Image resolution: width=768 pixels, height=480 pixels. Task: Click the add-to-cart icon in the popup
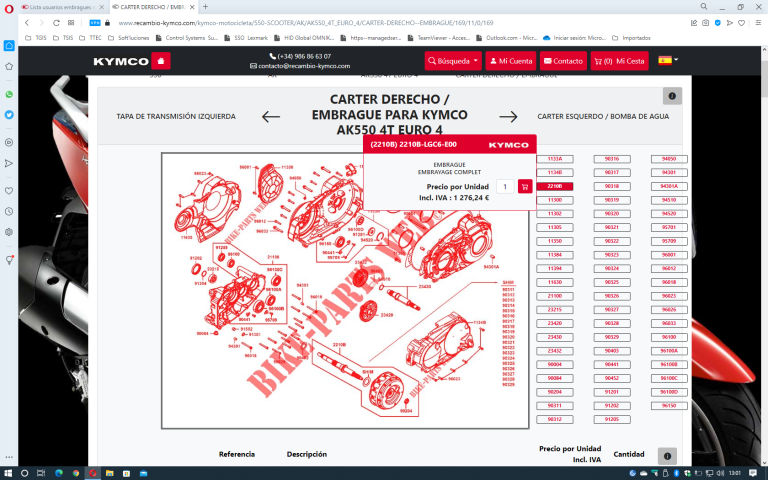[x=525, y=186]
